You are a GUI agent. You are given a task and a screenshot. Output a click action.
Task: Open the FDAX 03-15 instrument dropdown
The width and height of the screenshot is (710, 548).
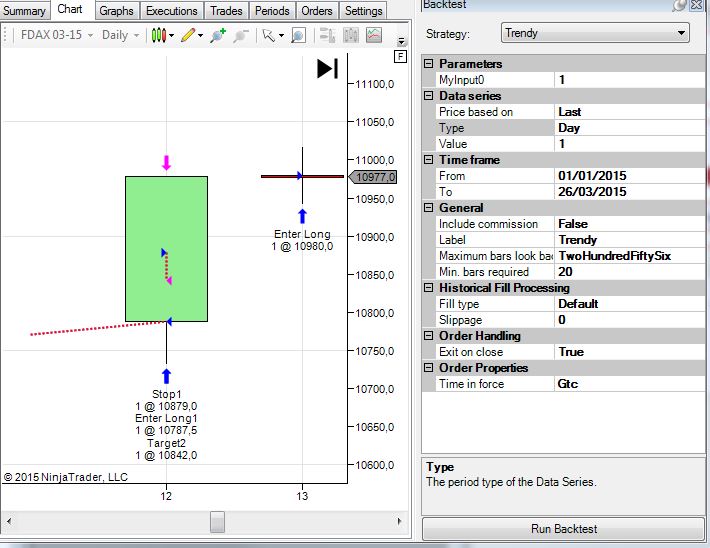point(57,35)
